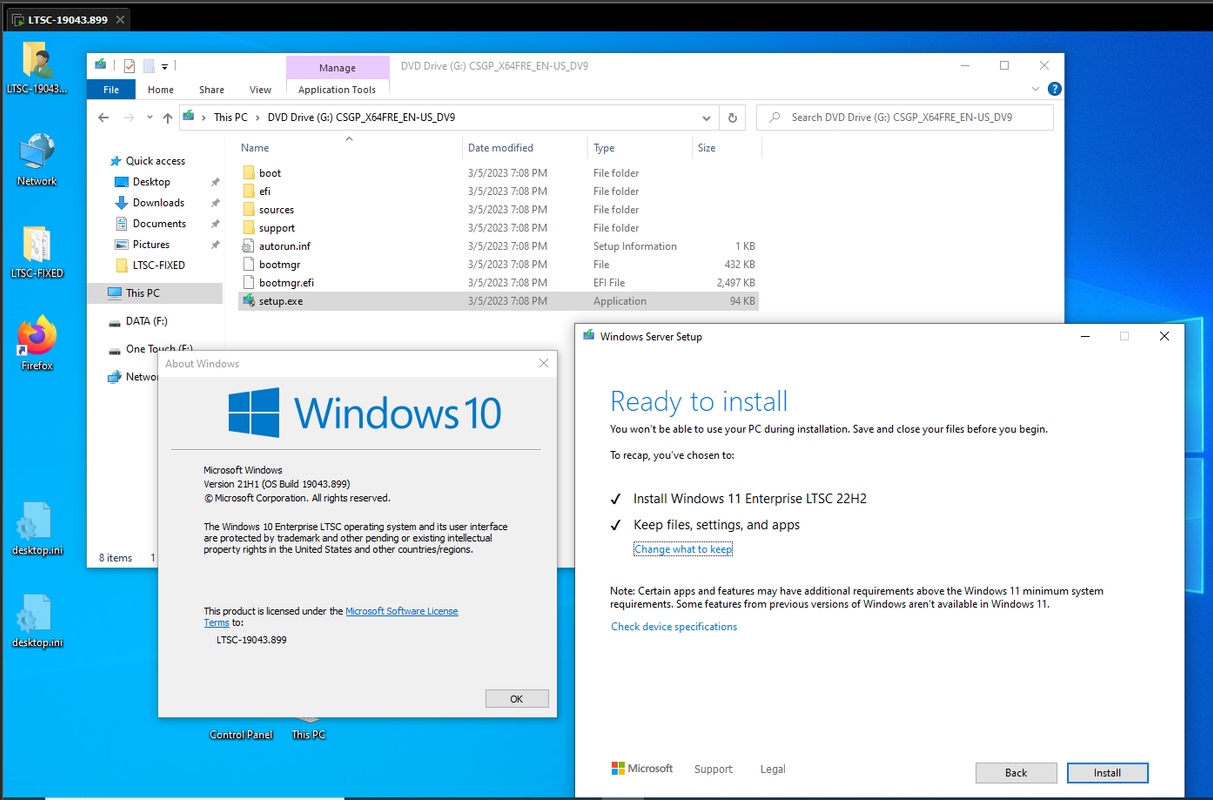
Task: Open Check device specifications link
Action: [x=674, y=627]
